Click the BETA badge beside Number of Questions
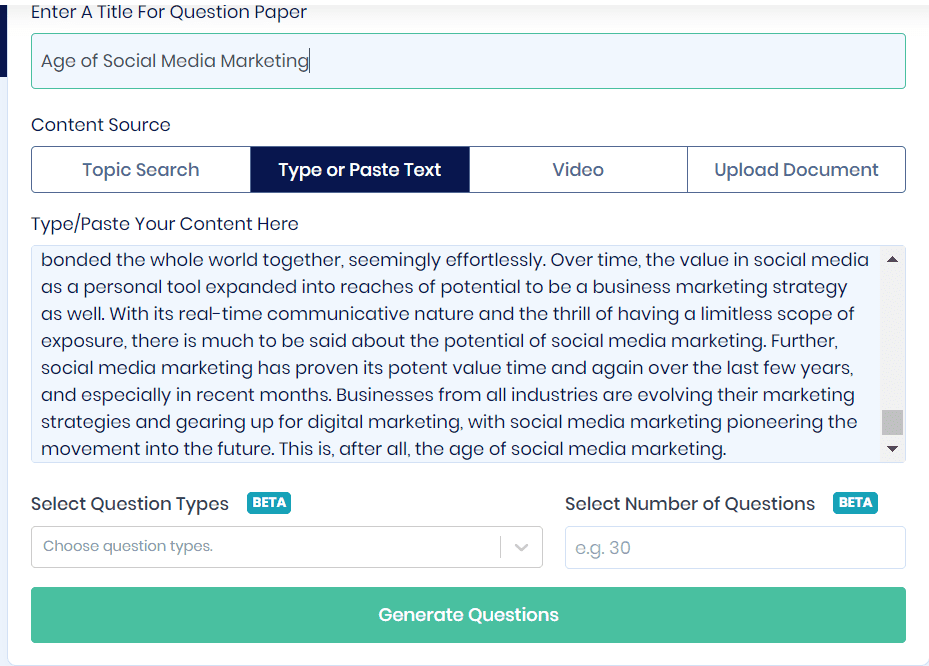Screen dimensions: 929x666 pos(855,503)
